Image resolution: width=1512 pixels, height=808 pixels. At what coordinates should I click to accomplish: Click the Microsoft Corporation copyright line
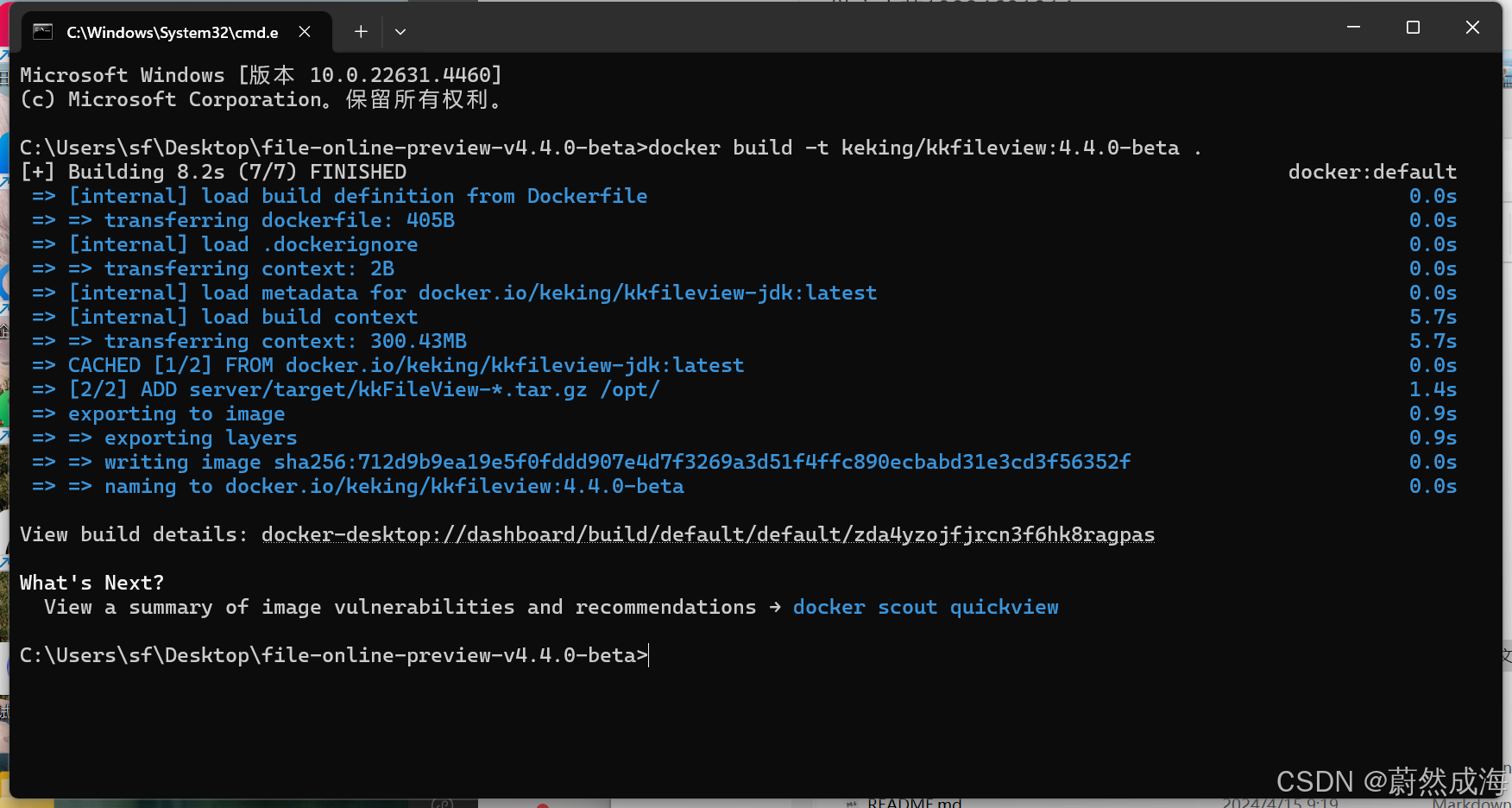tap(261, 99)
